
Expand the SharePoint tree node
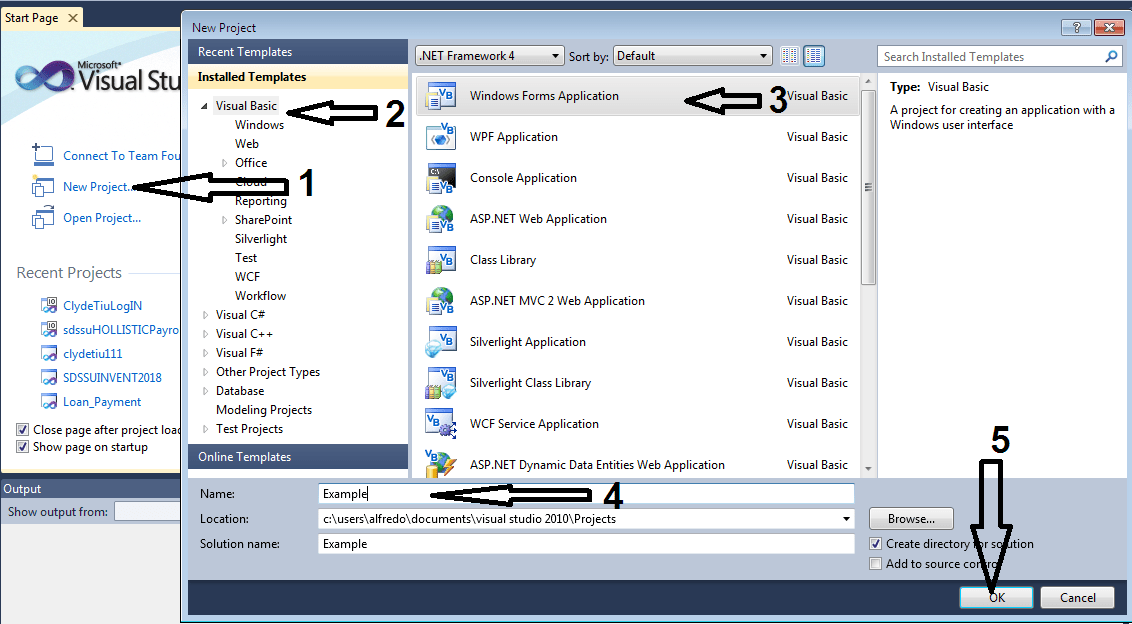coord(225,220)
